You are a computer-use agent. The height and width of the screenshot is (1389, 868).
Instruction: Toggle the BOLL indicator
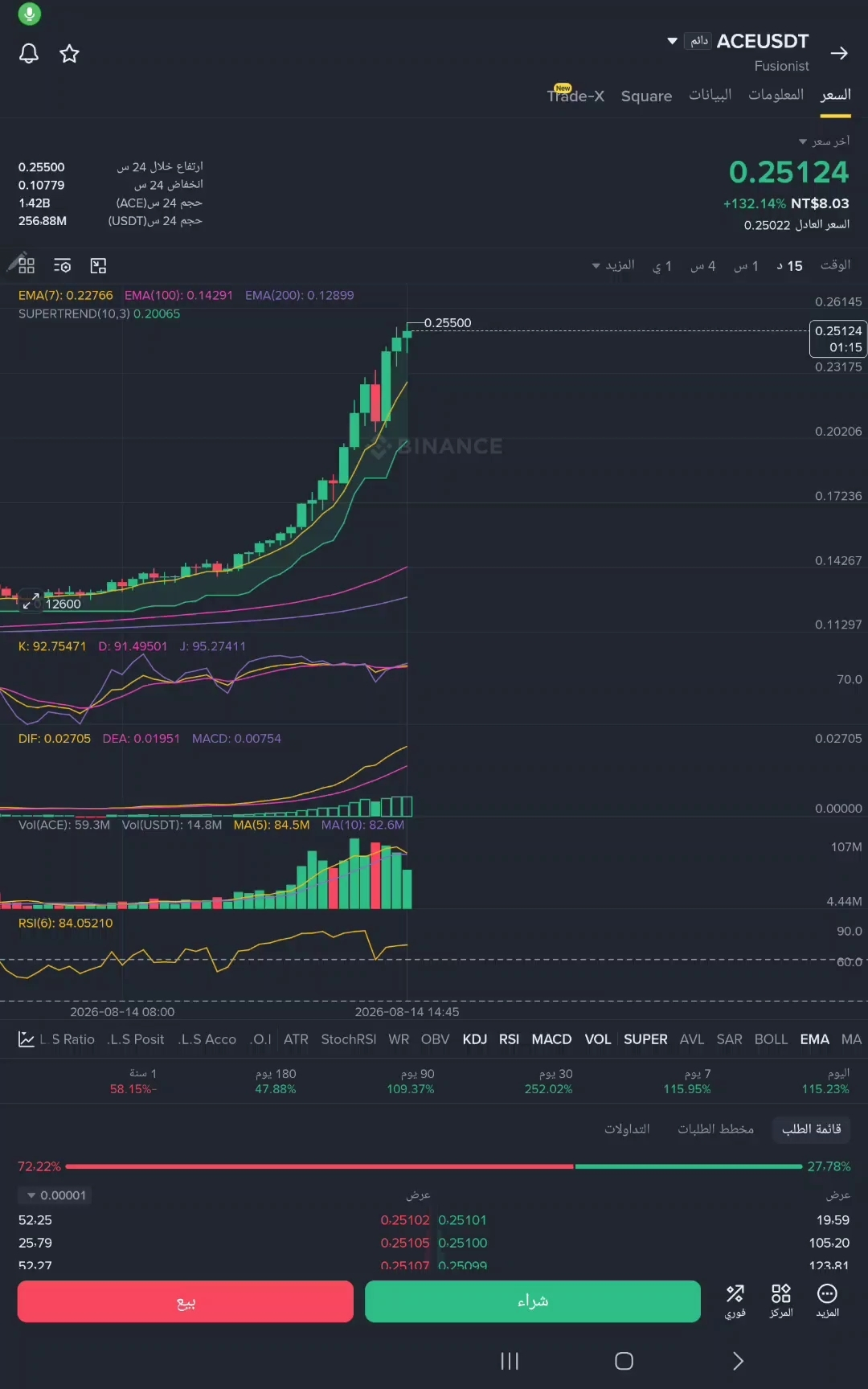pyautogui.click(x=771, y=1039)
